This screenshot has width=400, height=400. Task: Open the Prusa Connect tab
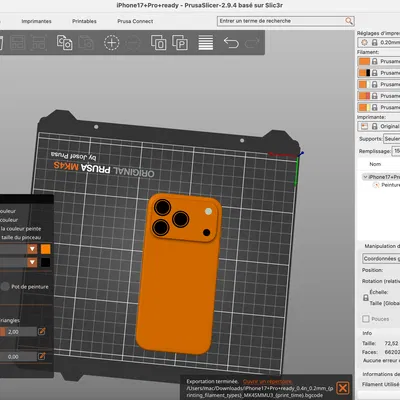click(x=135, y=21)
